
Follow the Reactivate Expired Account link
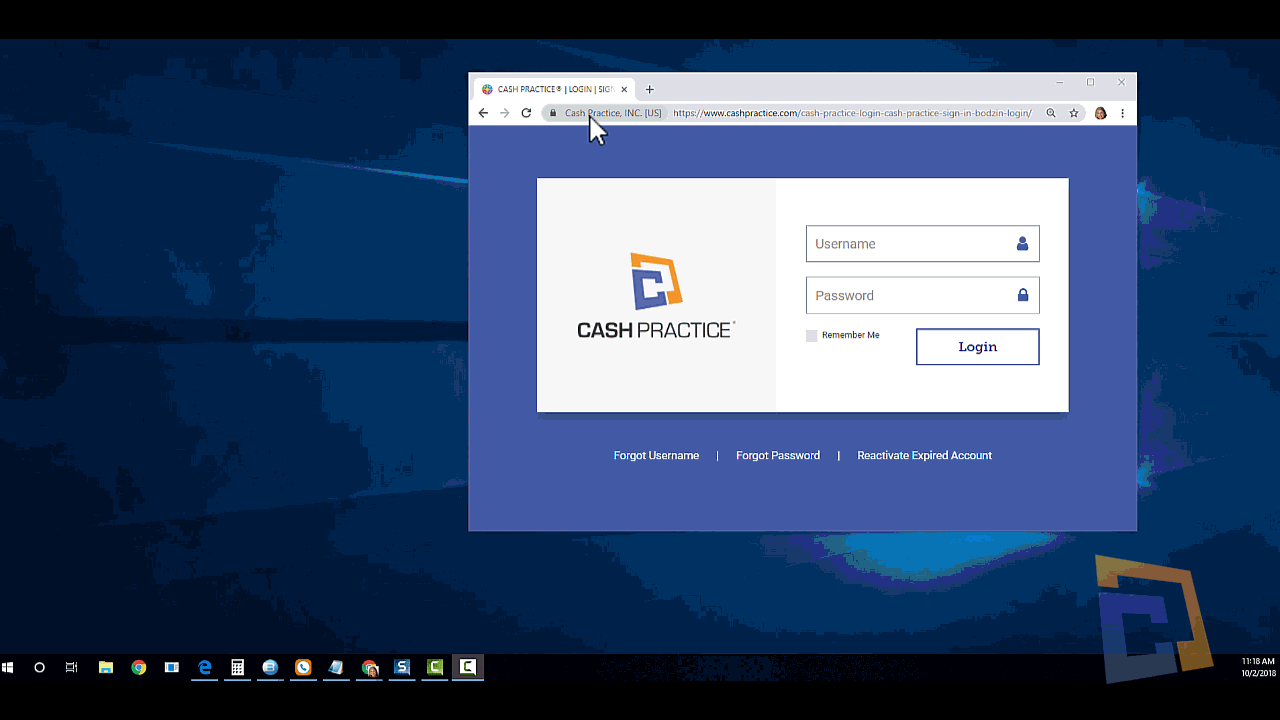(x=925, y=455)
